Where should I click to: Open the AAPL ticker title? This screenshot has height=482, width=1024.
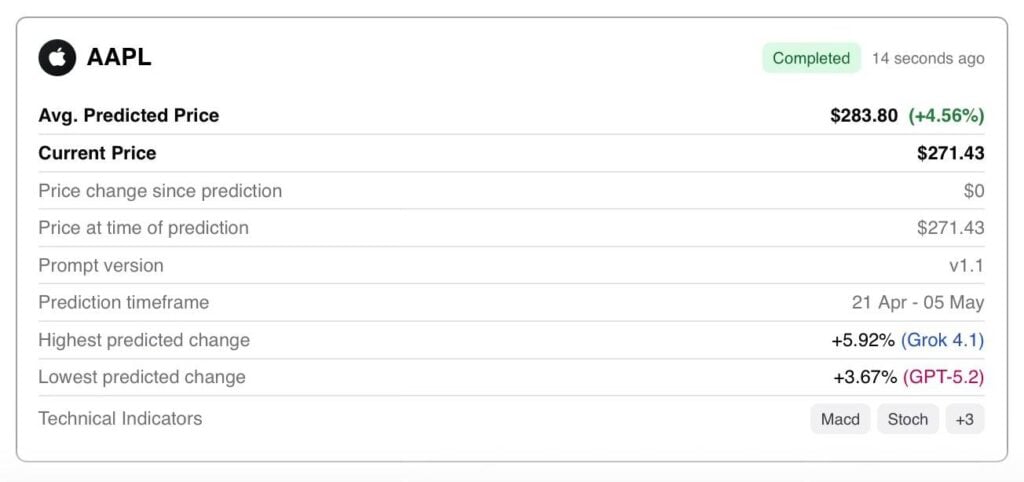(119, 58)
